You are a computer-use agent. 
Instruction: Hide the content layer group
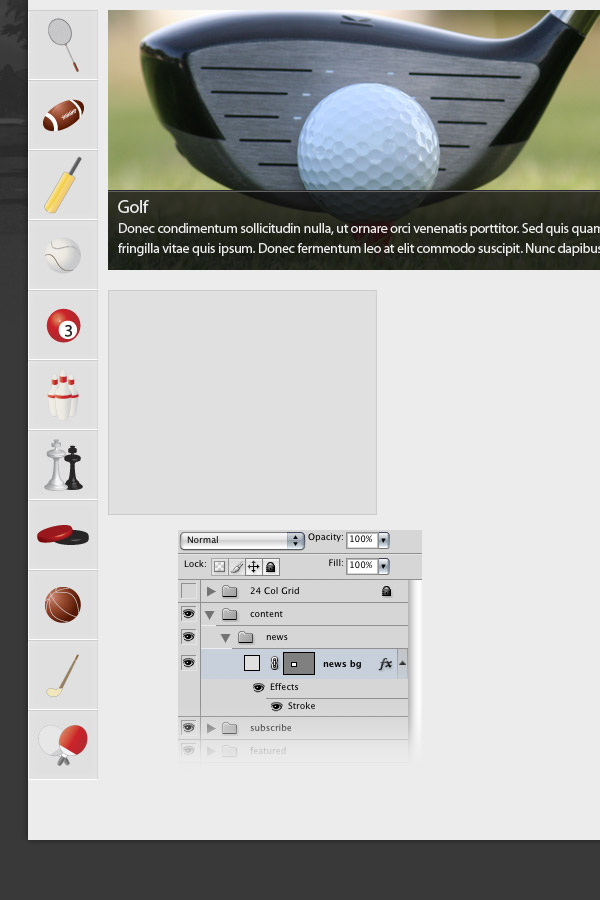pyautogui.click(x=188, y=614)
